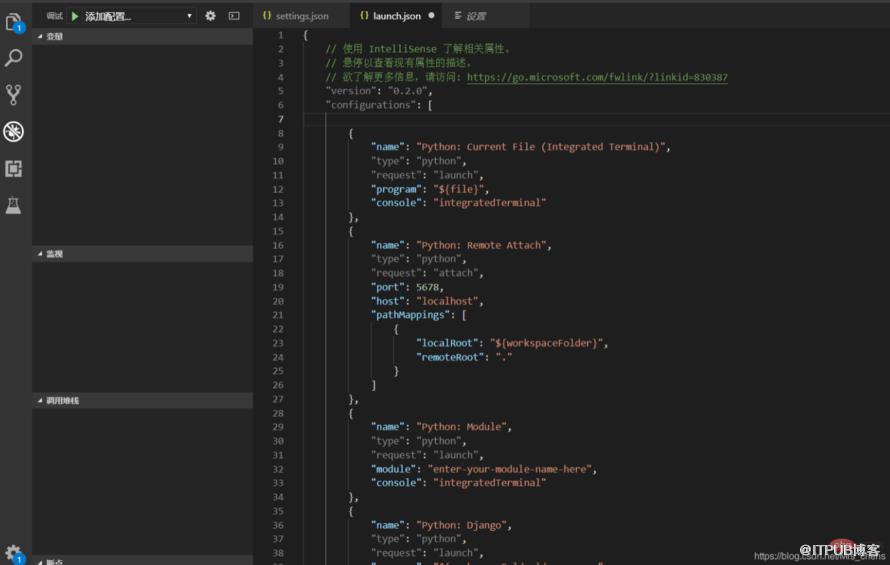Screen dimensions: 890x565
Task: Click "Python: Current File (Integrated Terminal)" text
Action: click(x=540, y=147)
